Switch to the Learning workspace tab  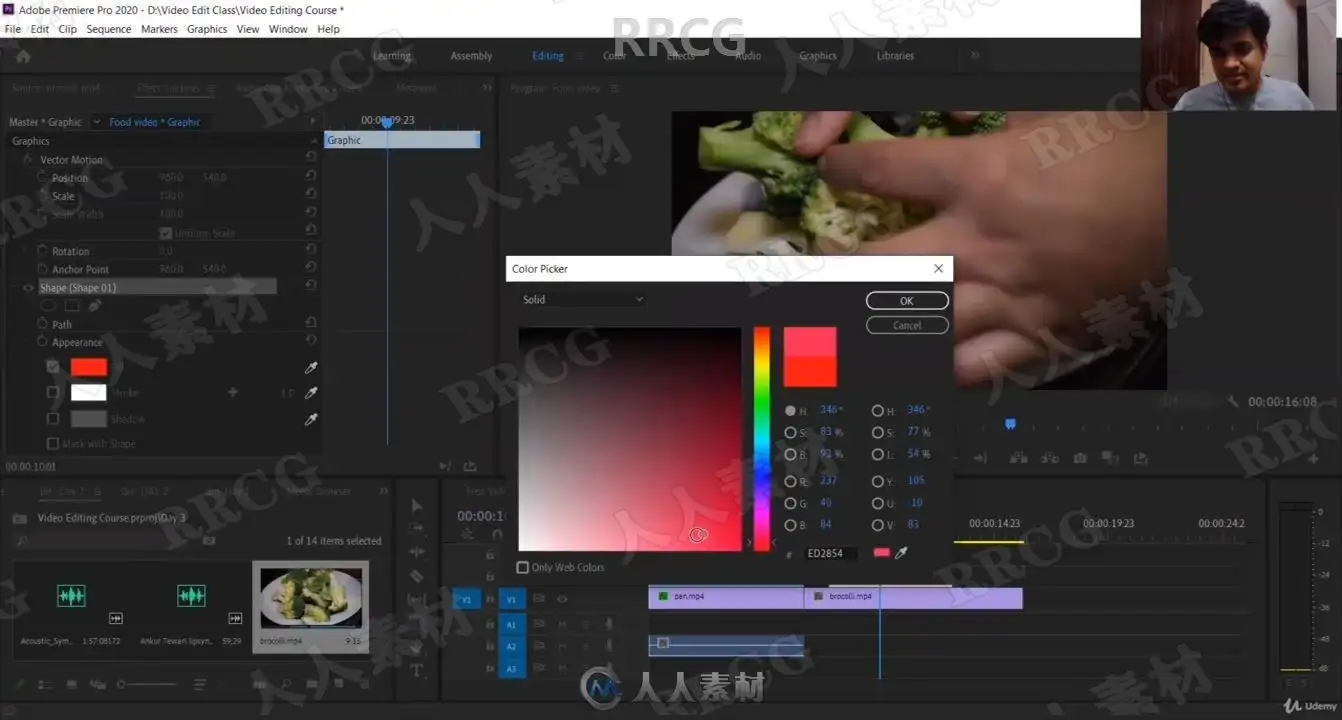pos(392,56)
